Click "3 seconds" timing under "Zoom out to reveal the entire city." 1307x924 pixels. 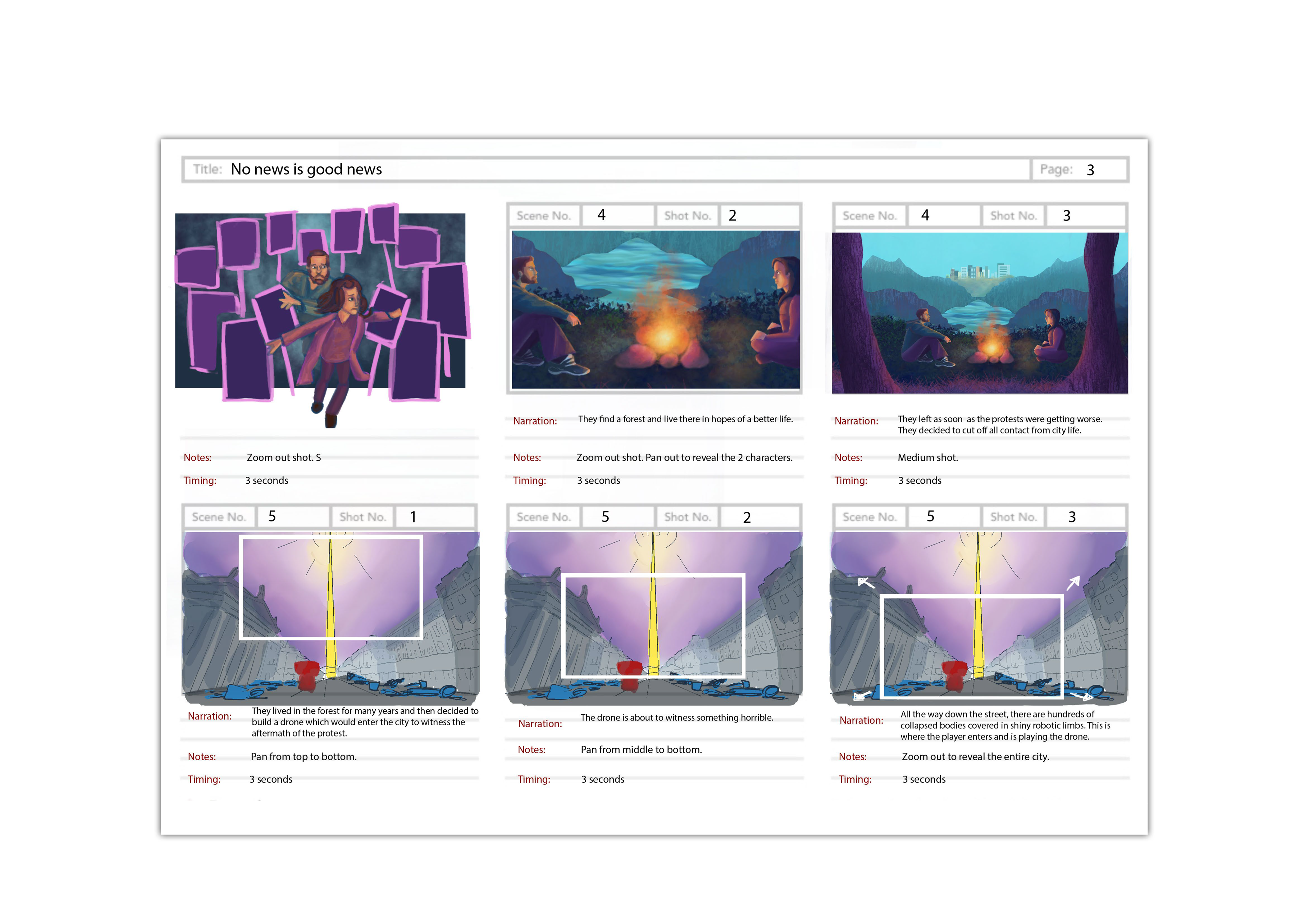[x=924, y=779]
